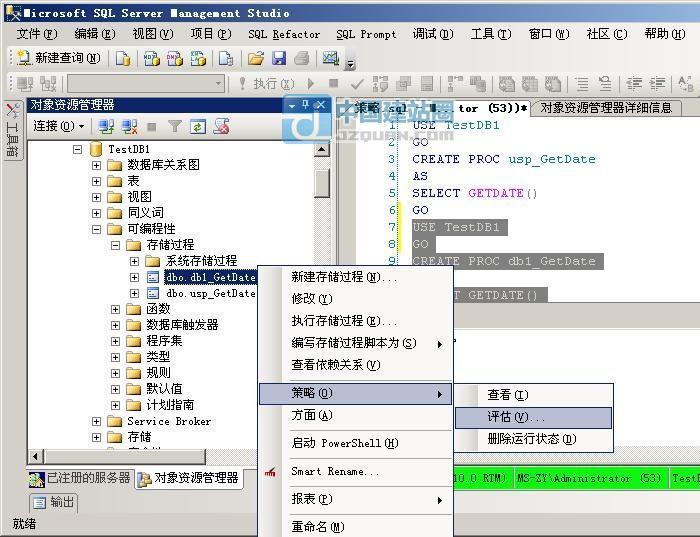Choose Smart Rename in the context menu
This screenshot has width=700, height=537.
[355, 471]
